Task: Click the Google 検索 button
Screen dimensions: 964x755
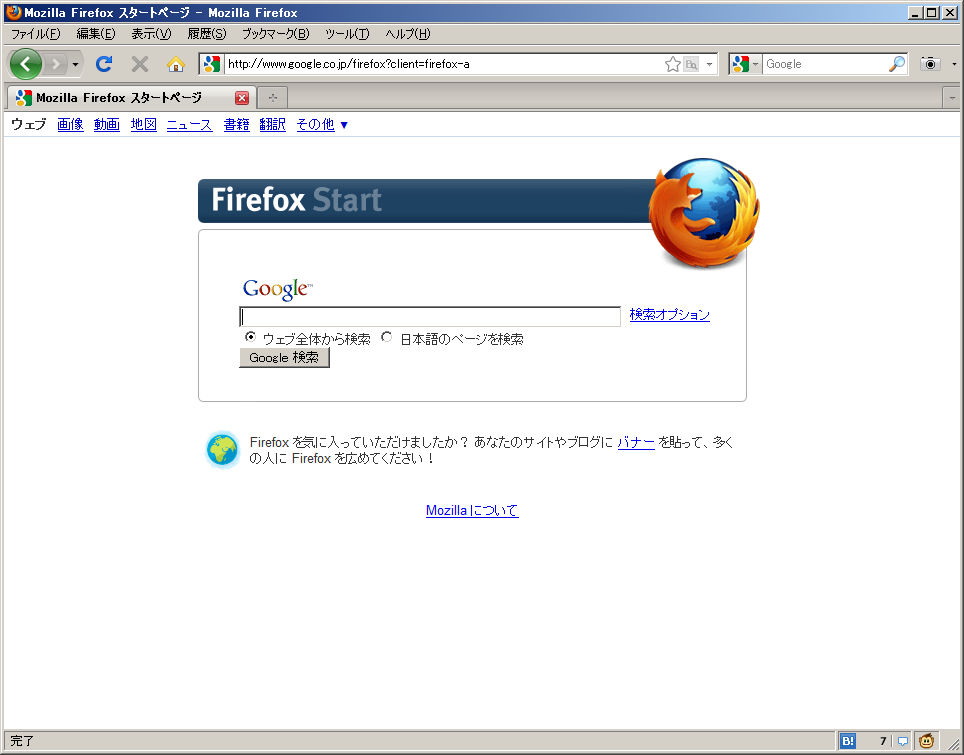Action: coord(284,358)
